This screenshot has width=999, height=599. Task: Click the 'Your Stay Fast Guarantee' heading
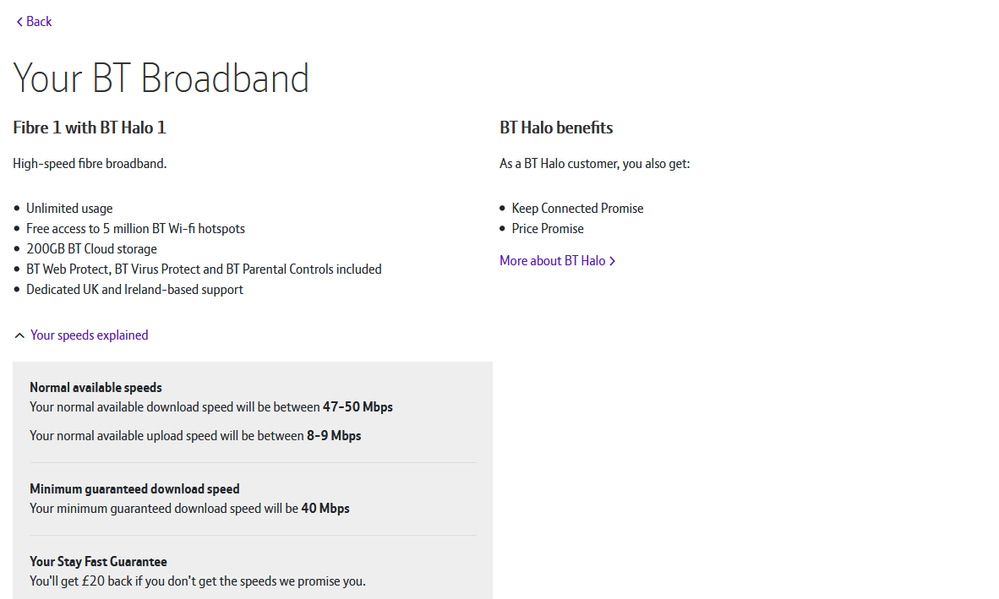point(98,562)
